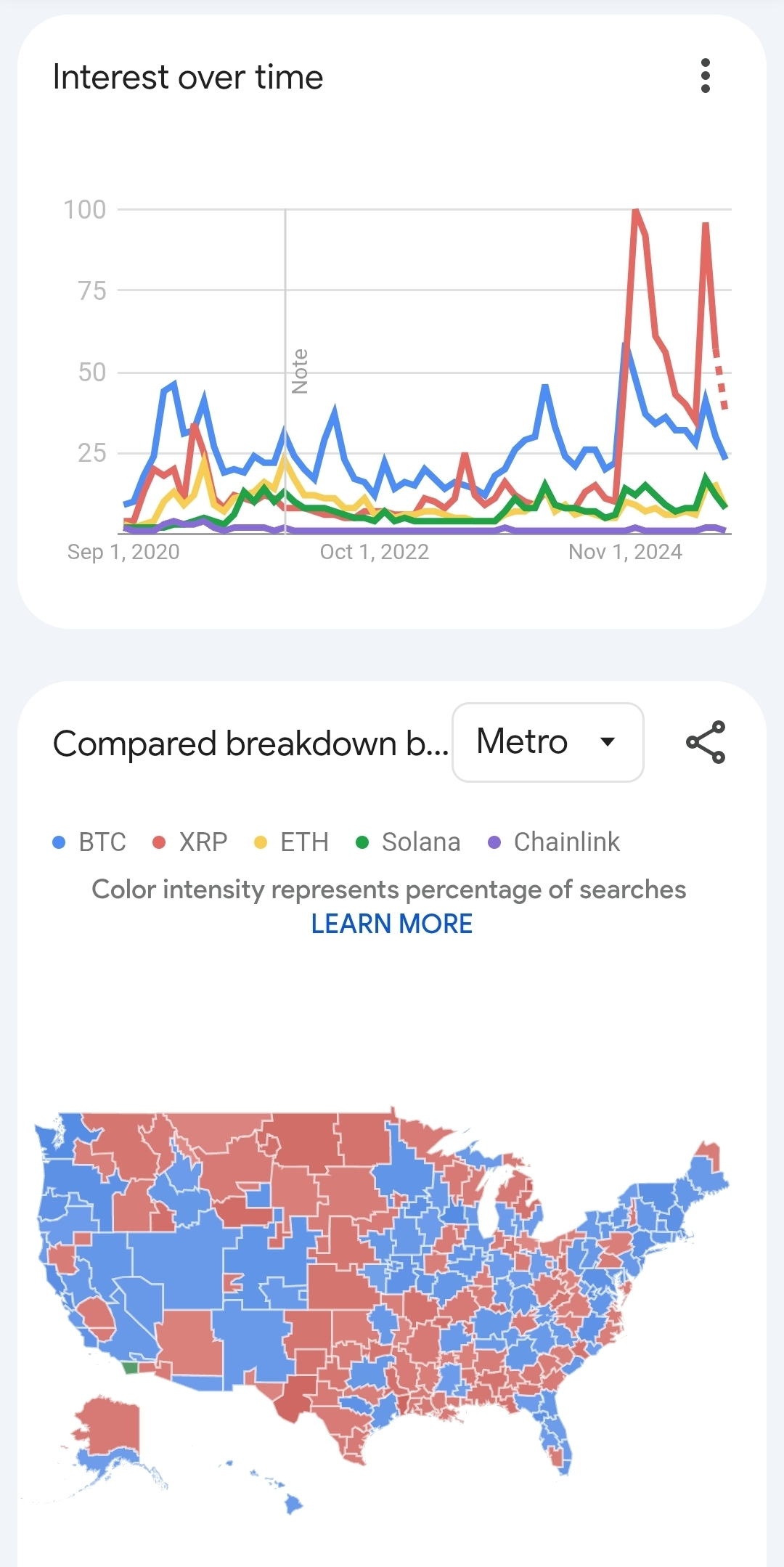784x1567 pixels.
Task: Open the three-dot menu for Interest over time
Action: pos(705,76)
